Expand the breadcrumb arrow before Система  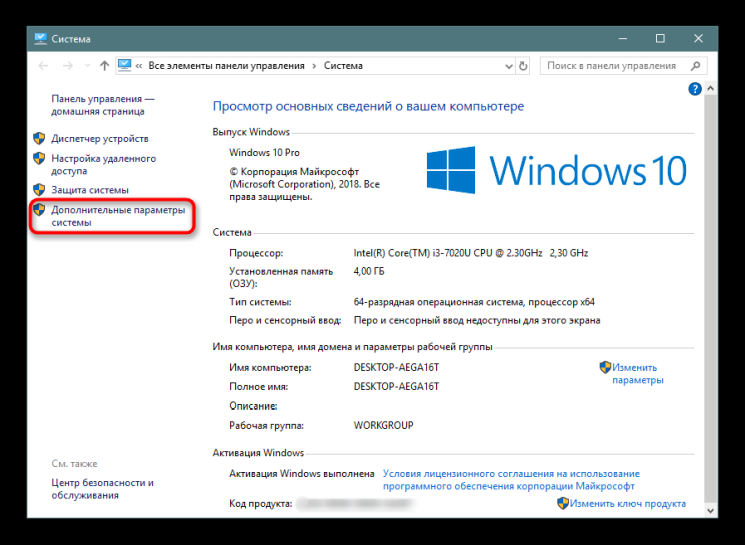[314, 66]
